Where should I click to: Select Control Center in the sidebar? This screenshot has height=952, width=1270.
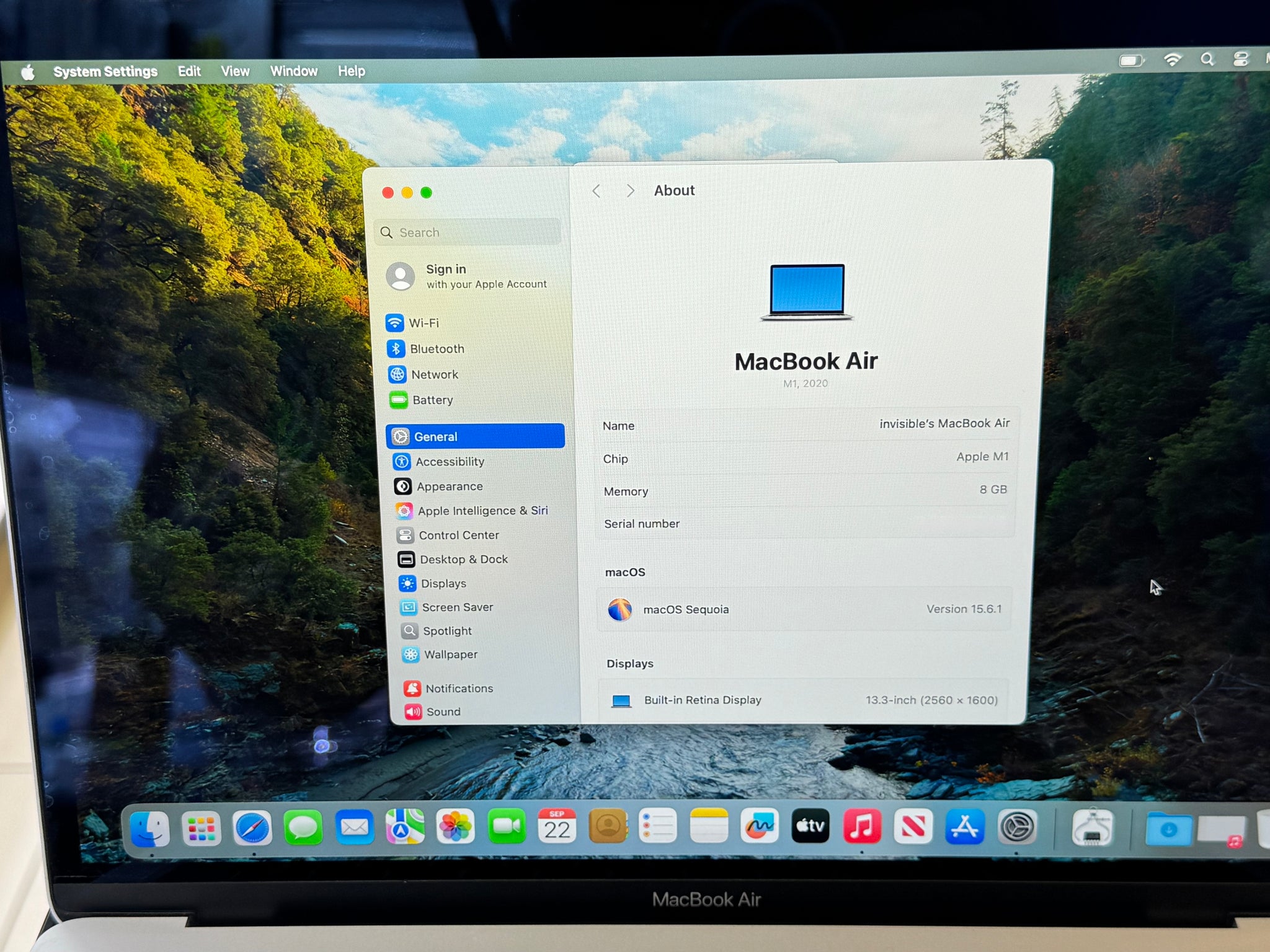tap(458, 535)
